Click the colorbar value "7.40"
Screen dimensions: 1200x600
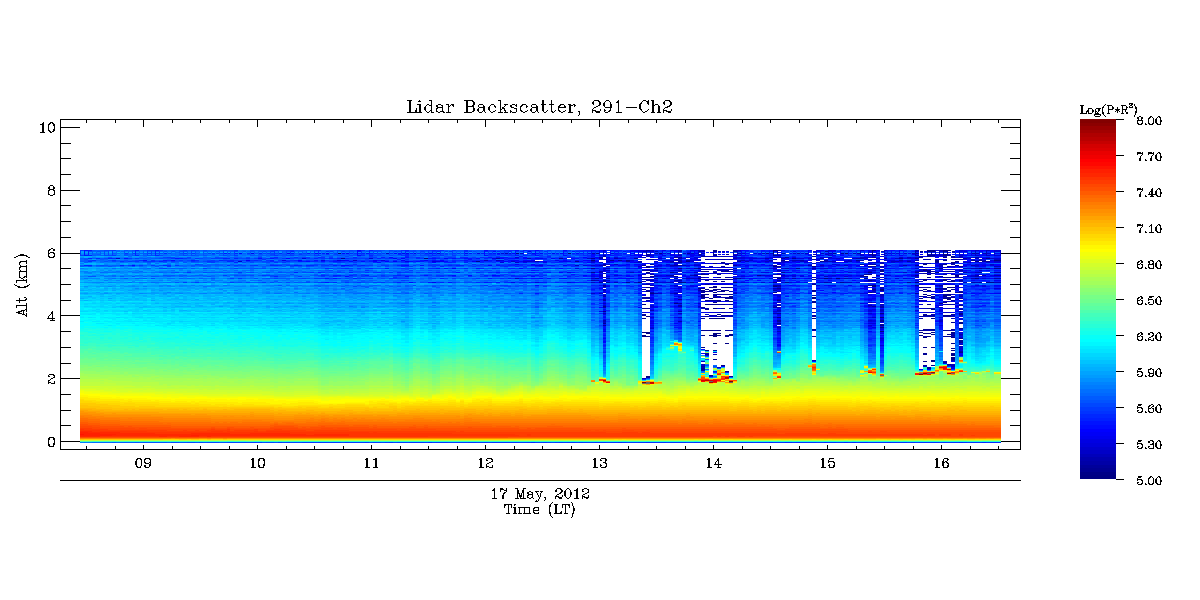(x=1149, y=193)
